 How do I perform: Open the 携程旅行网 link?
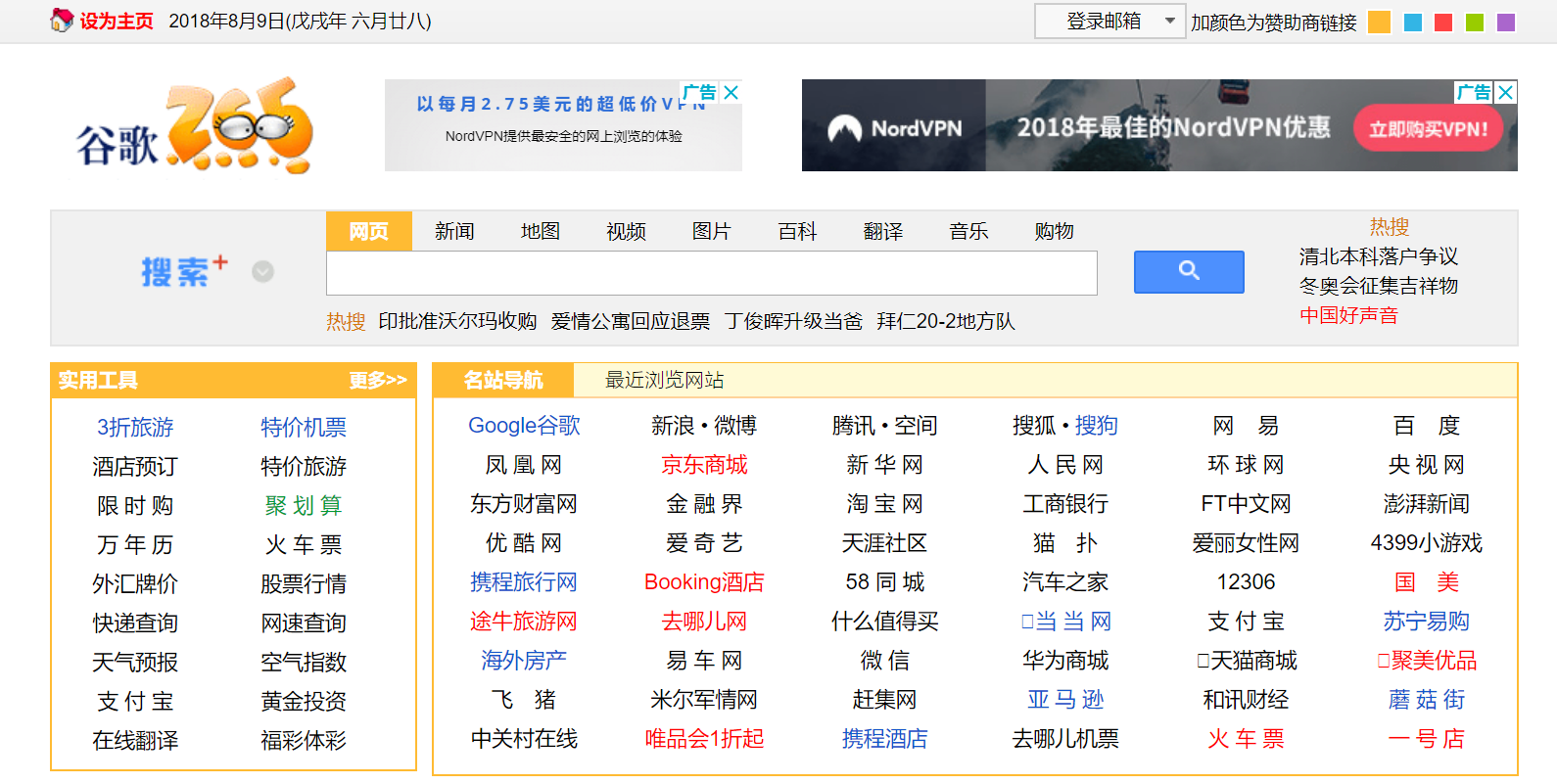(524, 582)
